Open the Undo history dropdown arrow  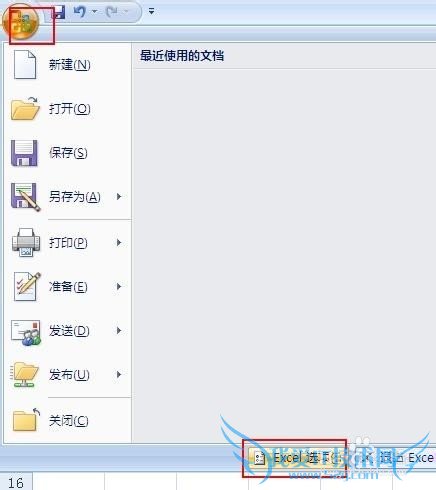coord(95,12)
